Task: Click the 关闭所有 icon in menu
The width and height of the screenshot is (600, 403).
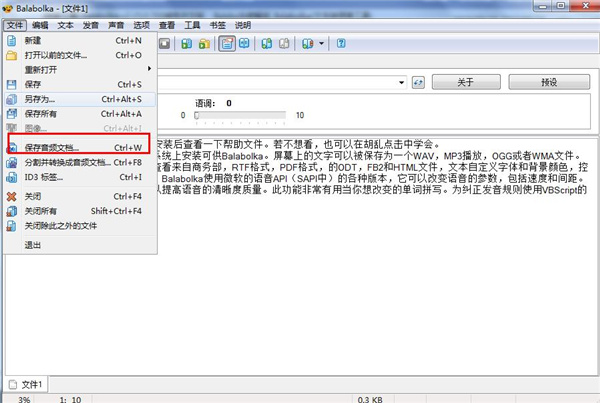Action: tap(12, 211)
